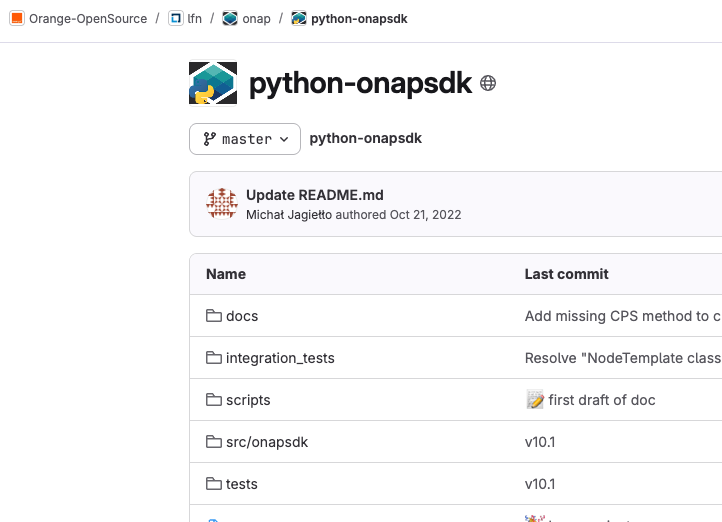Image resolution: width=722 pixels, height=522 pixels.
Task: Click the Last commit column header
Action: (566, 274)
